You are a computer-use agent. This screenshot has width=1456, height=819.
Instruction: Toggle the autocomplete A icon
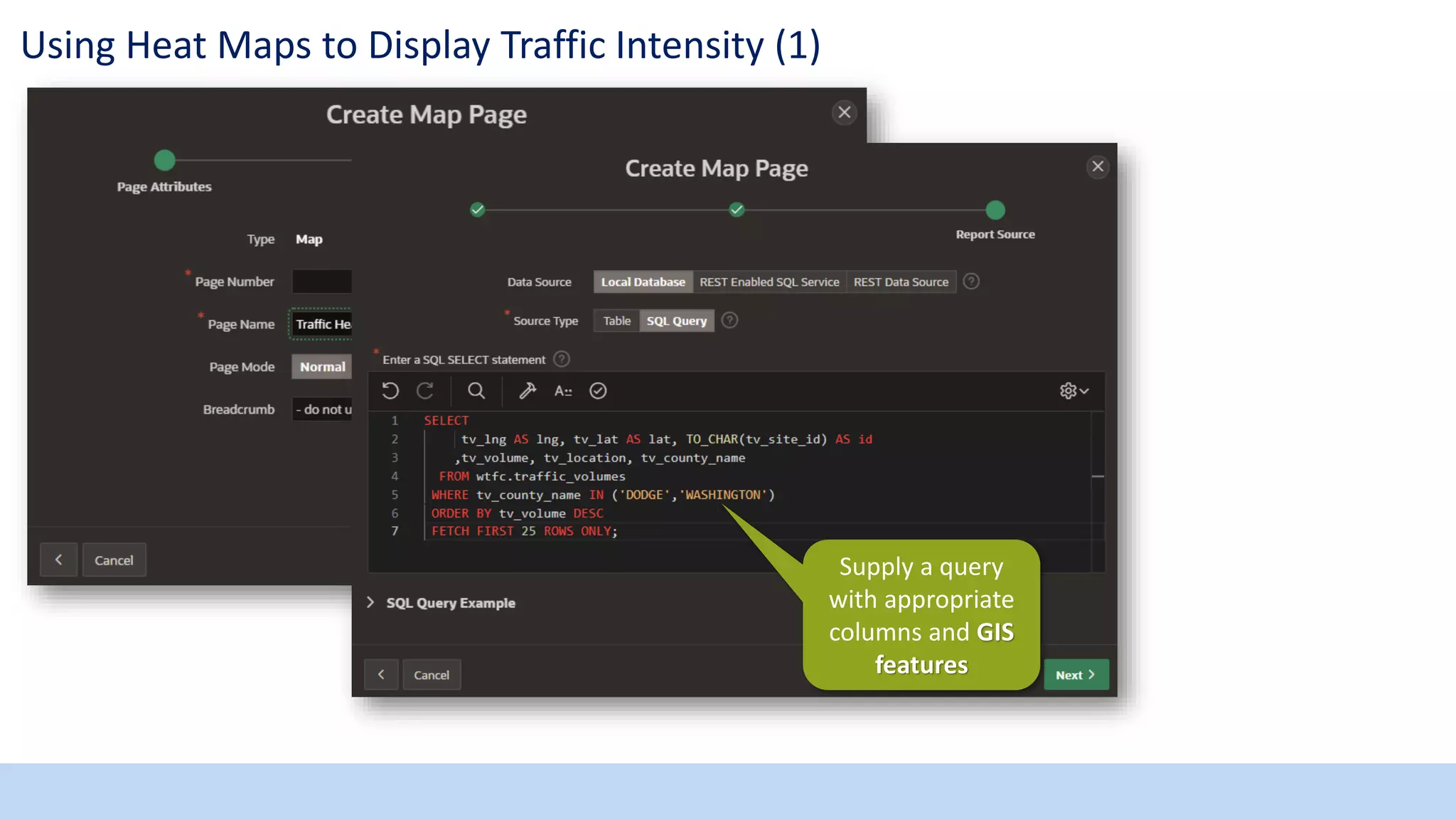point(563,391)
